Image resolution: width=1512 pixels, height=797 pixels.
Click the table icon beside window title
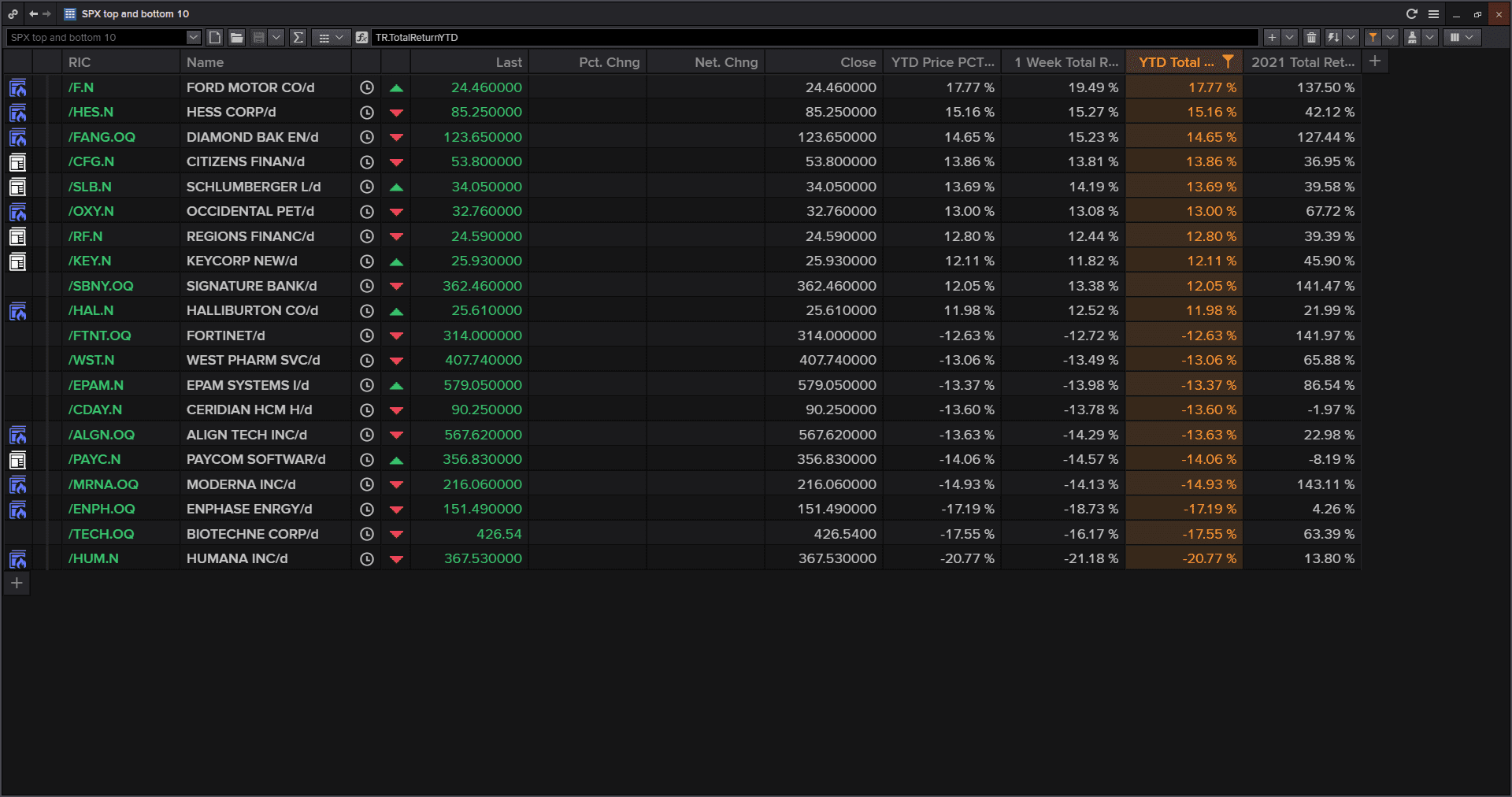(x=69, y=13)
